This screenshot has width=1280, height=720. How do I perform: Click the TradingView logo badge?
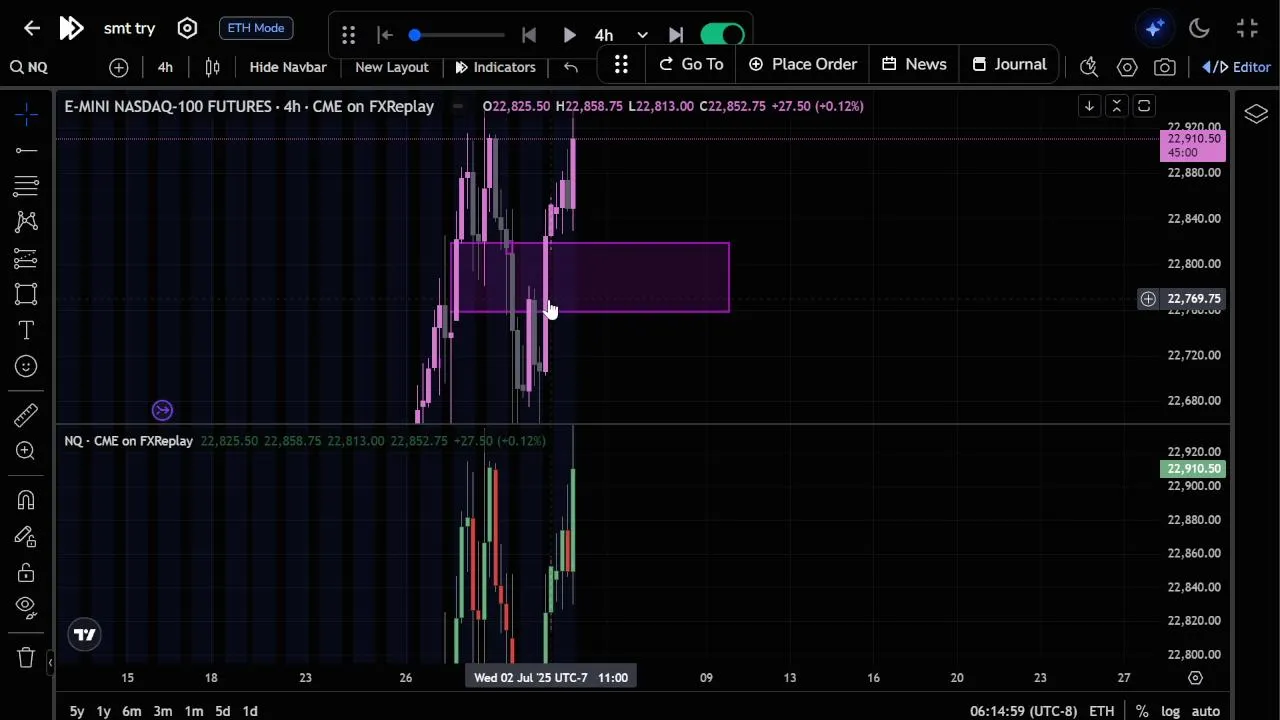pos(85,634)
